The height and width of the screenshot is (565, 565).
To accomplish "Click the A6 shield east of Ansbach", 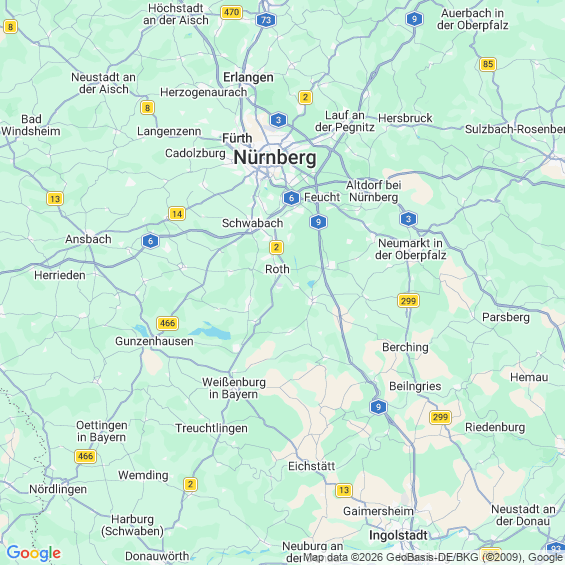I will pos(151,241).
